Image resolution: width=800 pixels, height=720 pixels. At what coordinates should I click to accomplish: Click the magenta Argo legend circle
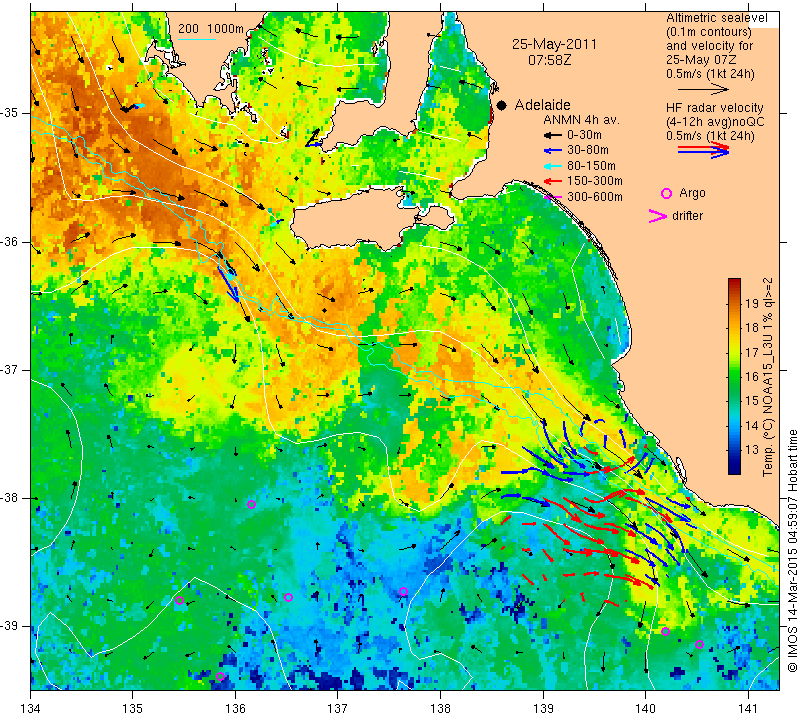tap(666, 193)
